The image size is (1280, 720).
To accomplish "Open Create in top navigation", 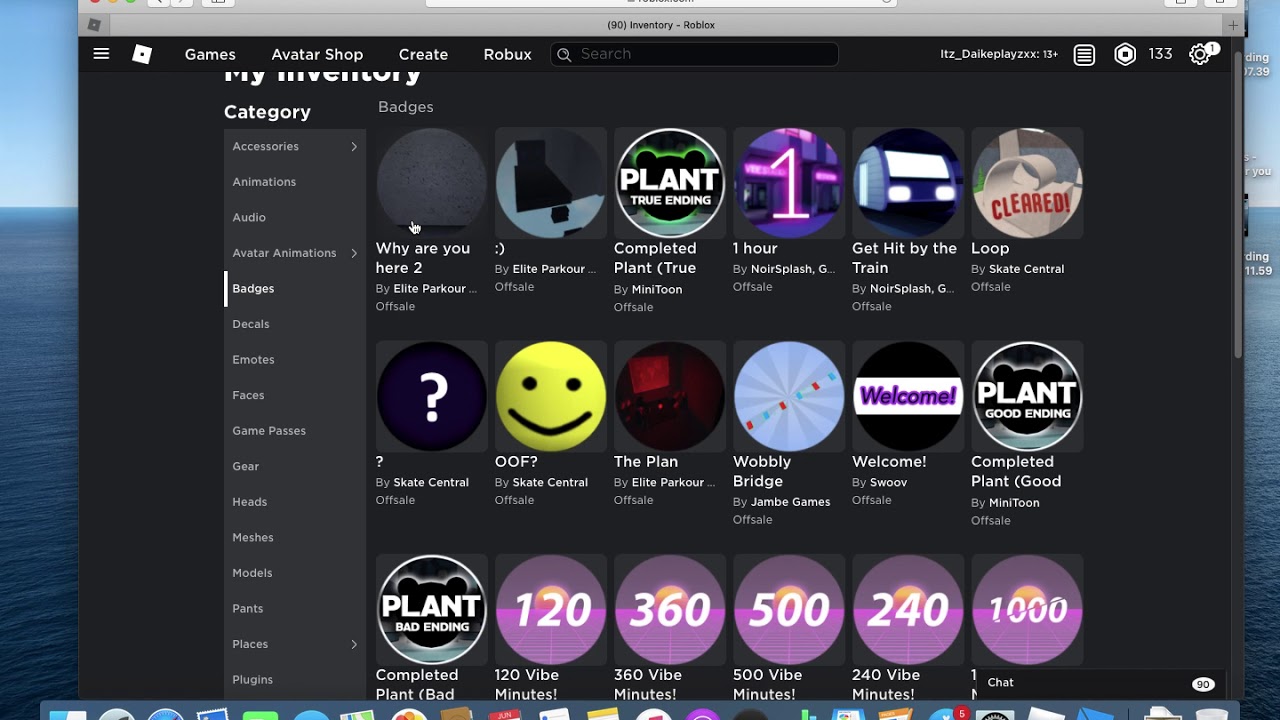I will tap(423, 54).
